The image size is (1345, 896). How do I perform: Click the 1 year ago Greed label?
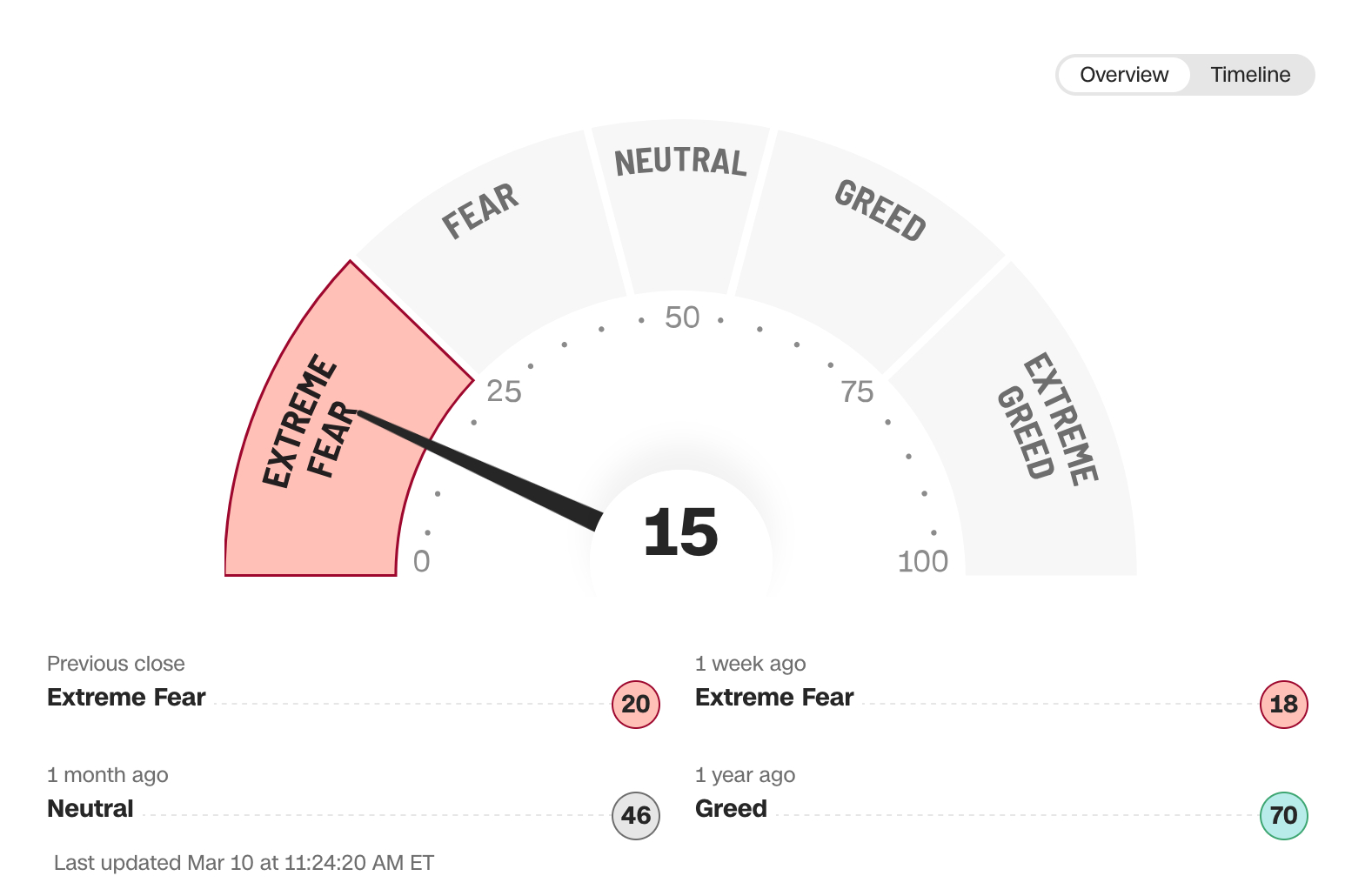pyautogui.click(x=731, y=809)
